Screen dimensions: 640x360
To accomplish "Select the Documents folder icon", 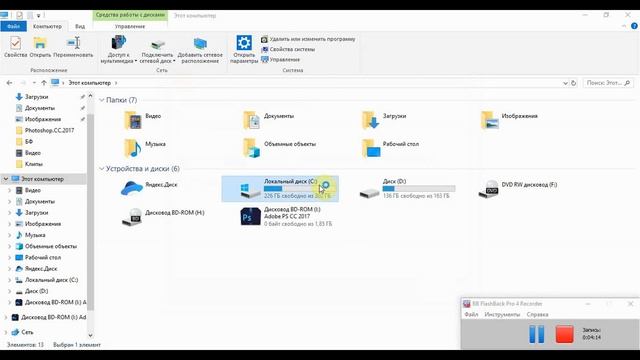I will pos(251,120).
